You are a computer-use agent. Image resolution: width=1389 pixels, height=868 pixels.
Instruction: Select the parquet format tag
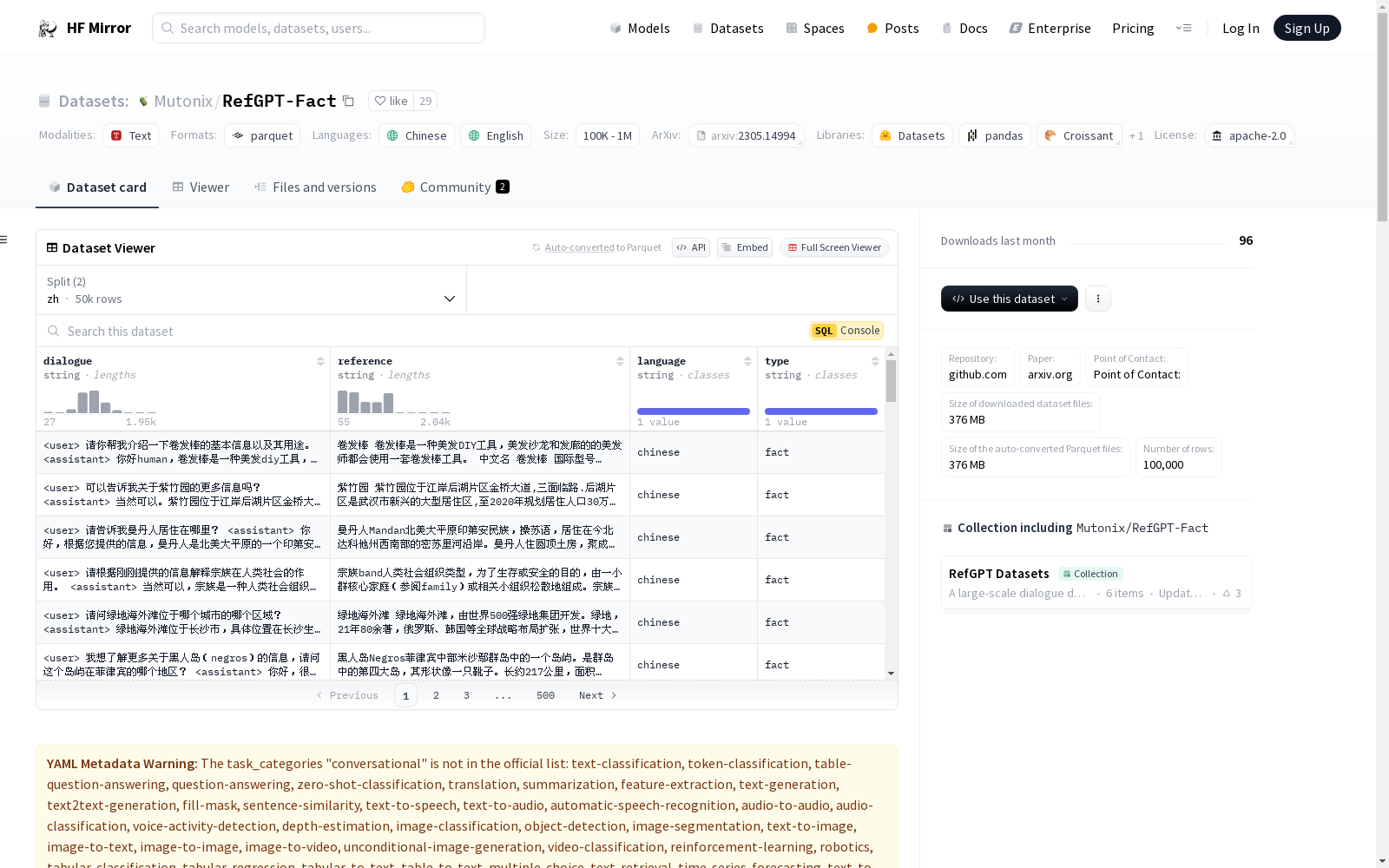(262, 135)
